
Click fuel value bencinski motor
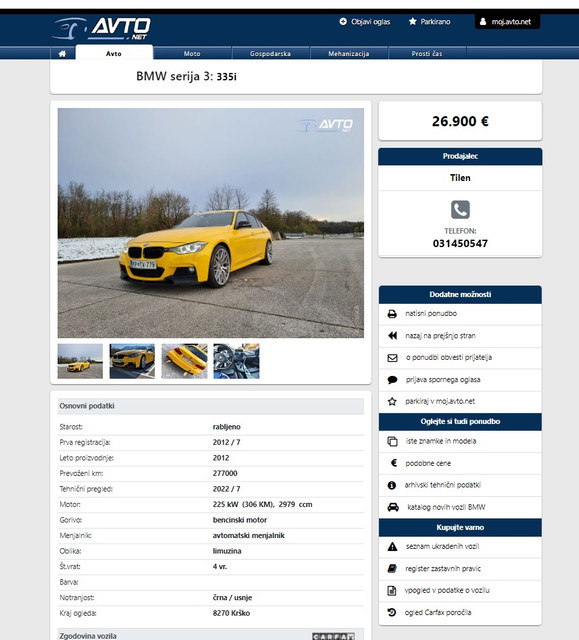coord(240,520)
